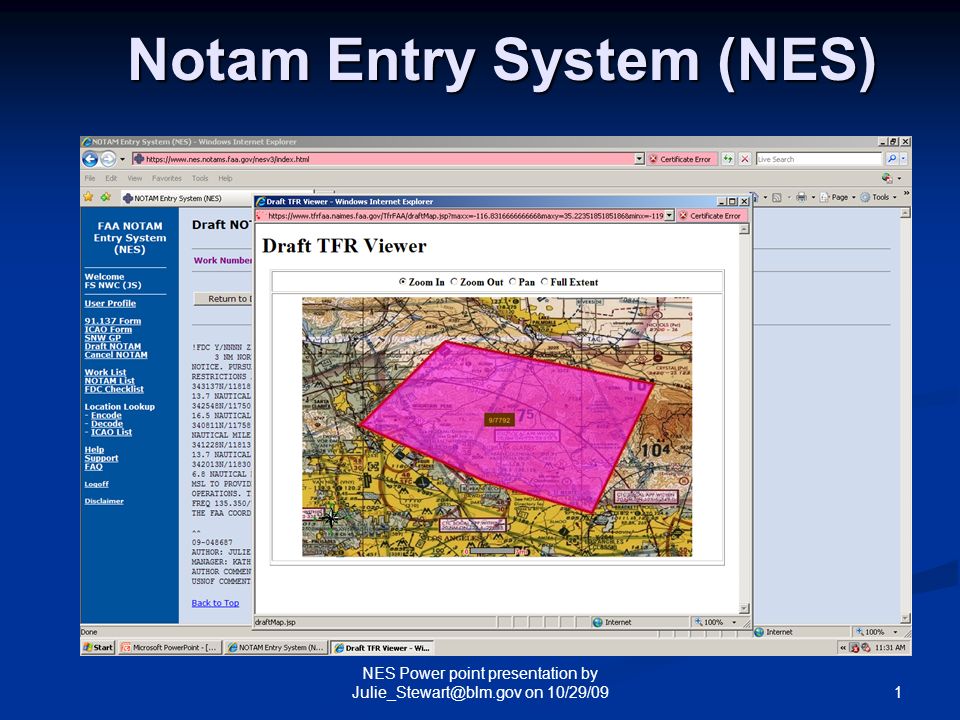Open the ICAO Form link
The width and height of the screenshot is (960, 720).
(108, 329)
